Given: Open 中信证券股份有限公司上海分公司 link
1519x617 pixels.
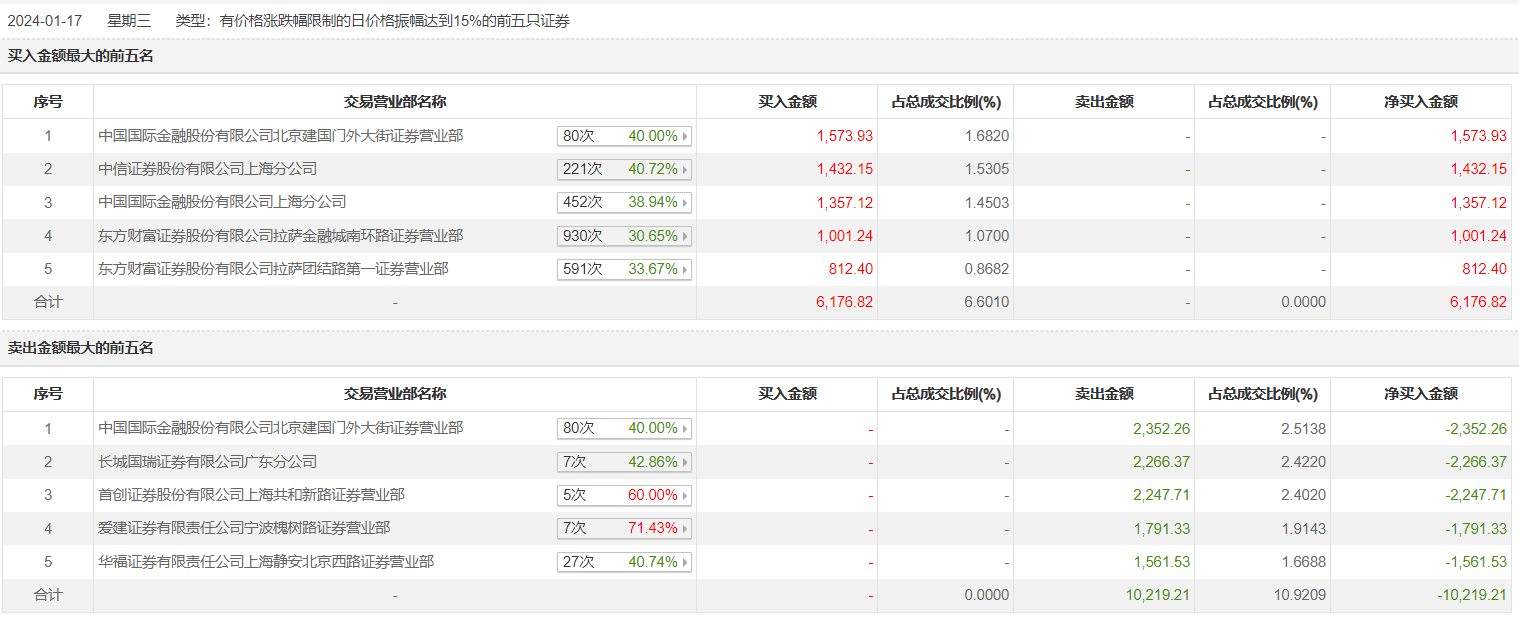Looking at the screenshot, I should [207, 169].
